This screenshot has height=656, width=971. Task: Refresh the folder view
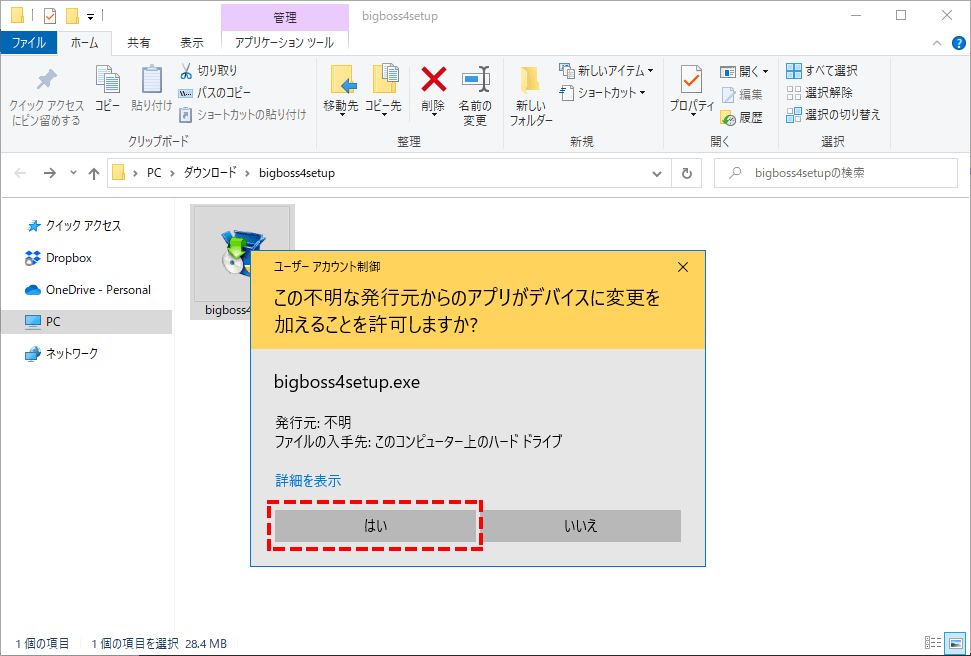[x=686, y=173]
